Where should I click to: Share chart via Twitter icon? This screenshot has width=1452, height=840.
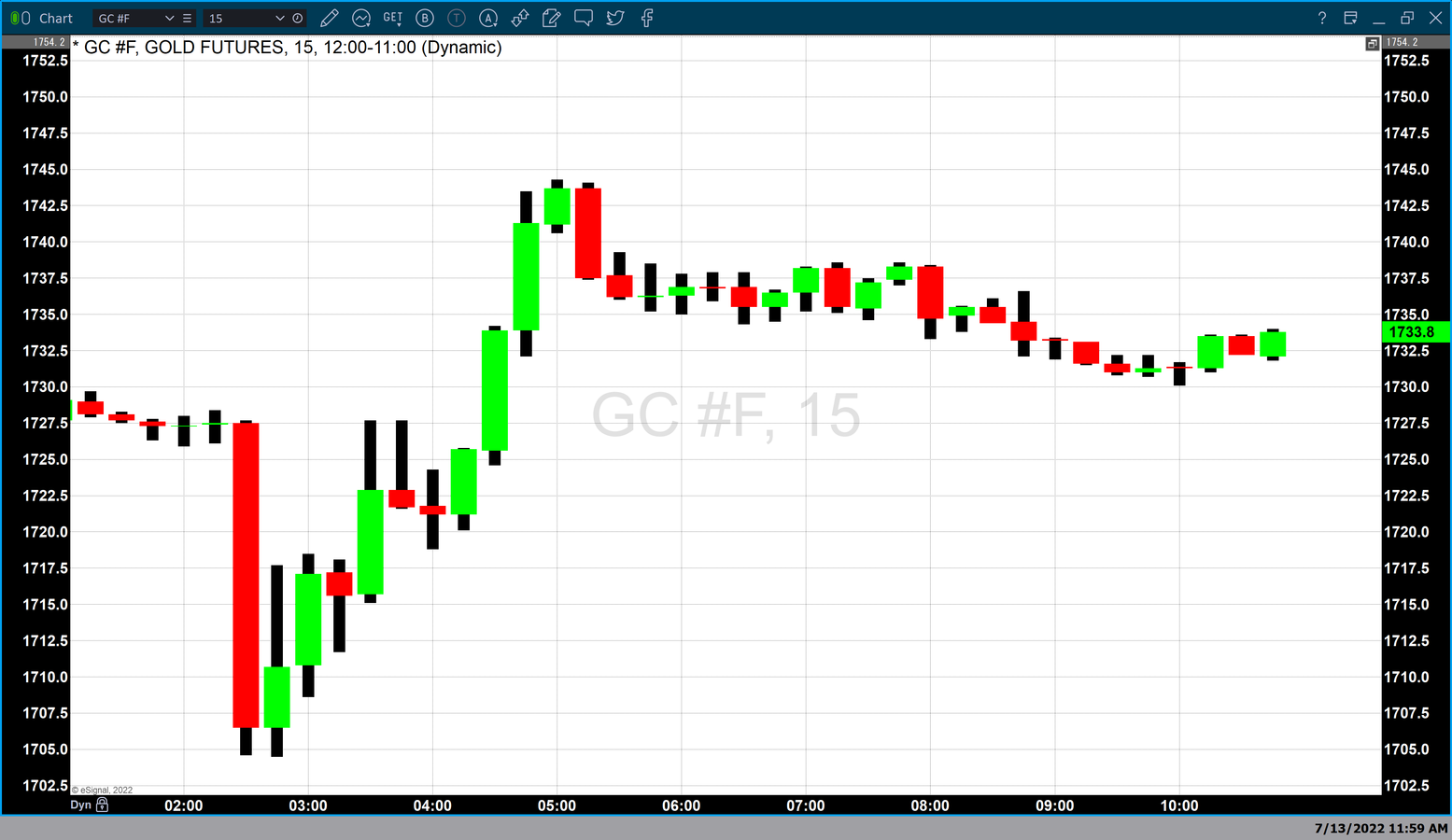[x=615, y=18]
